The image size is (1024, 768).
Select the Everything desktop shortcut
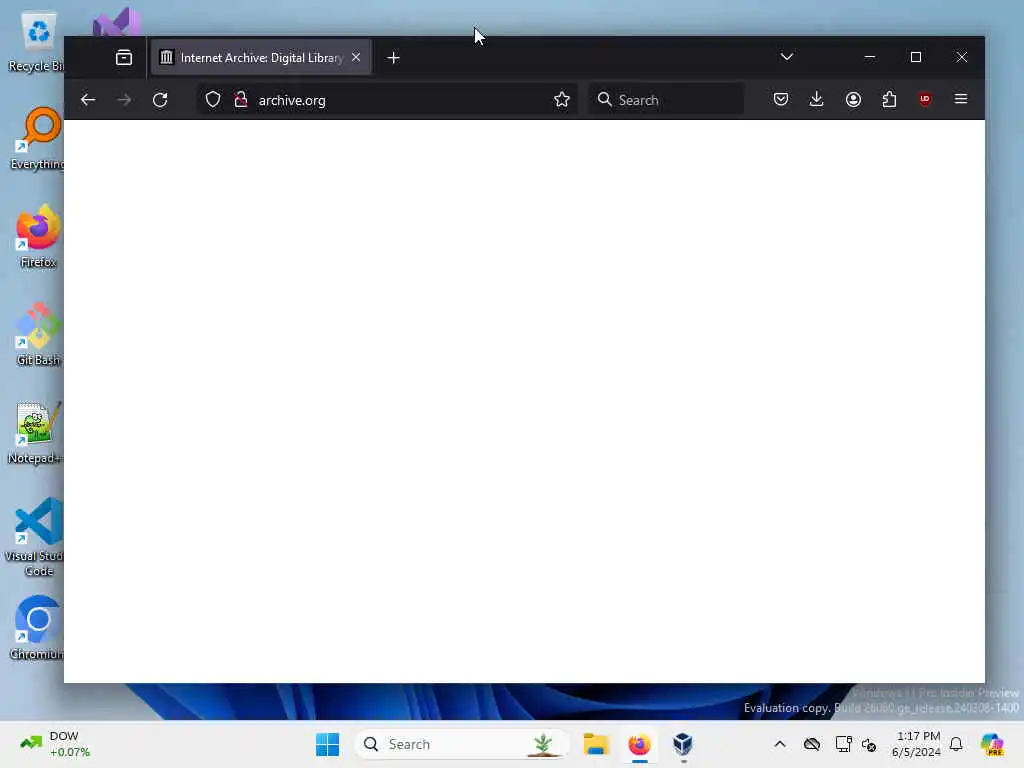37,138
